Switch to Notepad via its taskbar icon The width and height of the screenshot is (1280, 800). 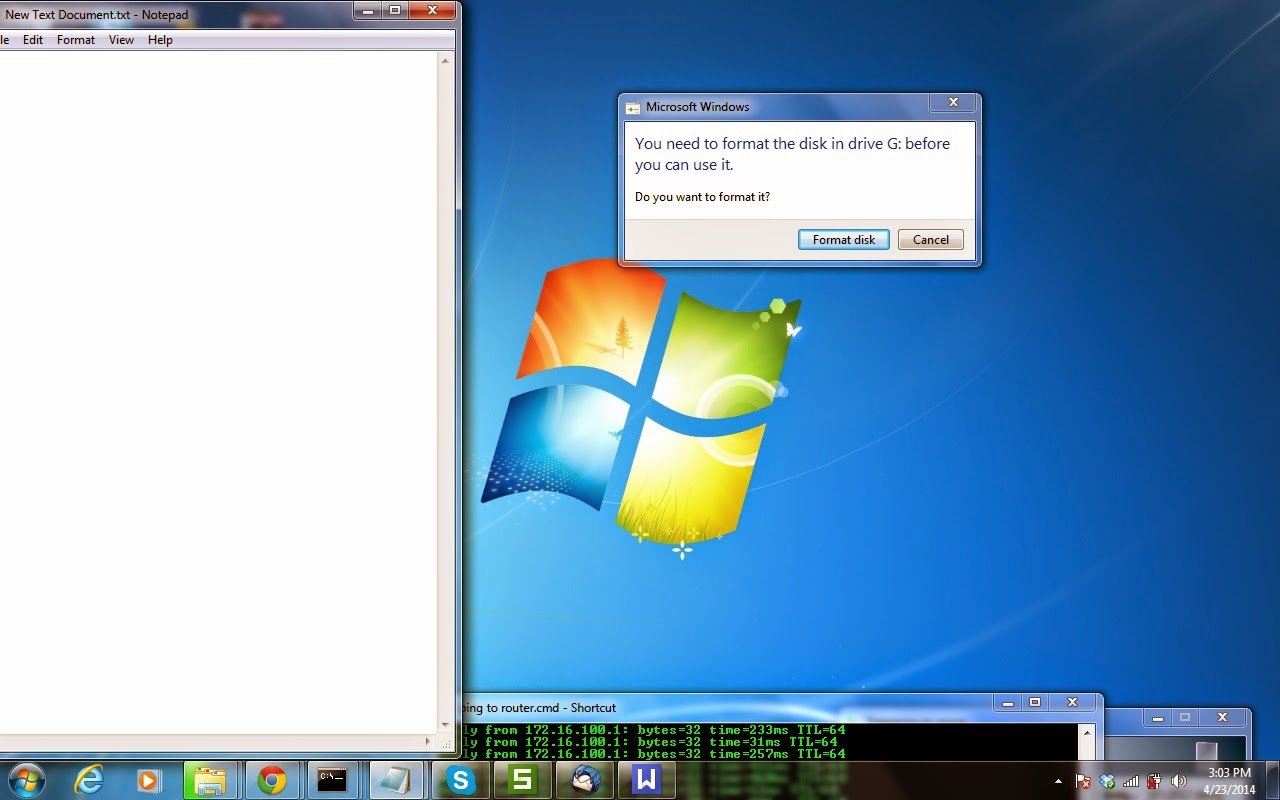[397, 780]
